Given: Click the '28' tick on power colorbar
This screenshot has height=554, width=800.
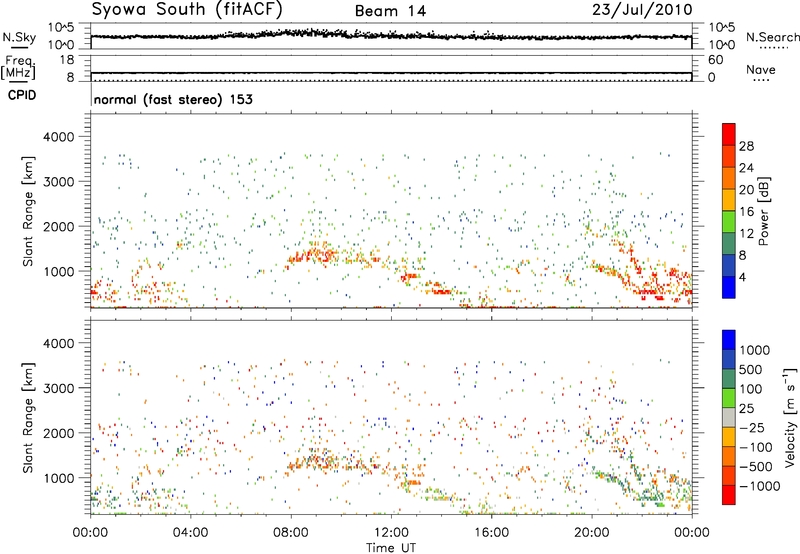Looking at the screenshot, I should (x=746, y=146).
